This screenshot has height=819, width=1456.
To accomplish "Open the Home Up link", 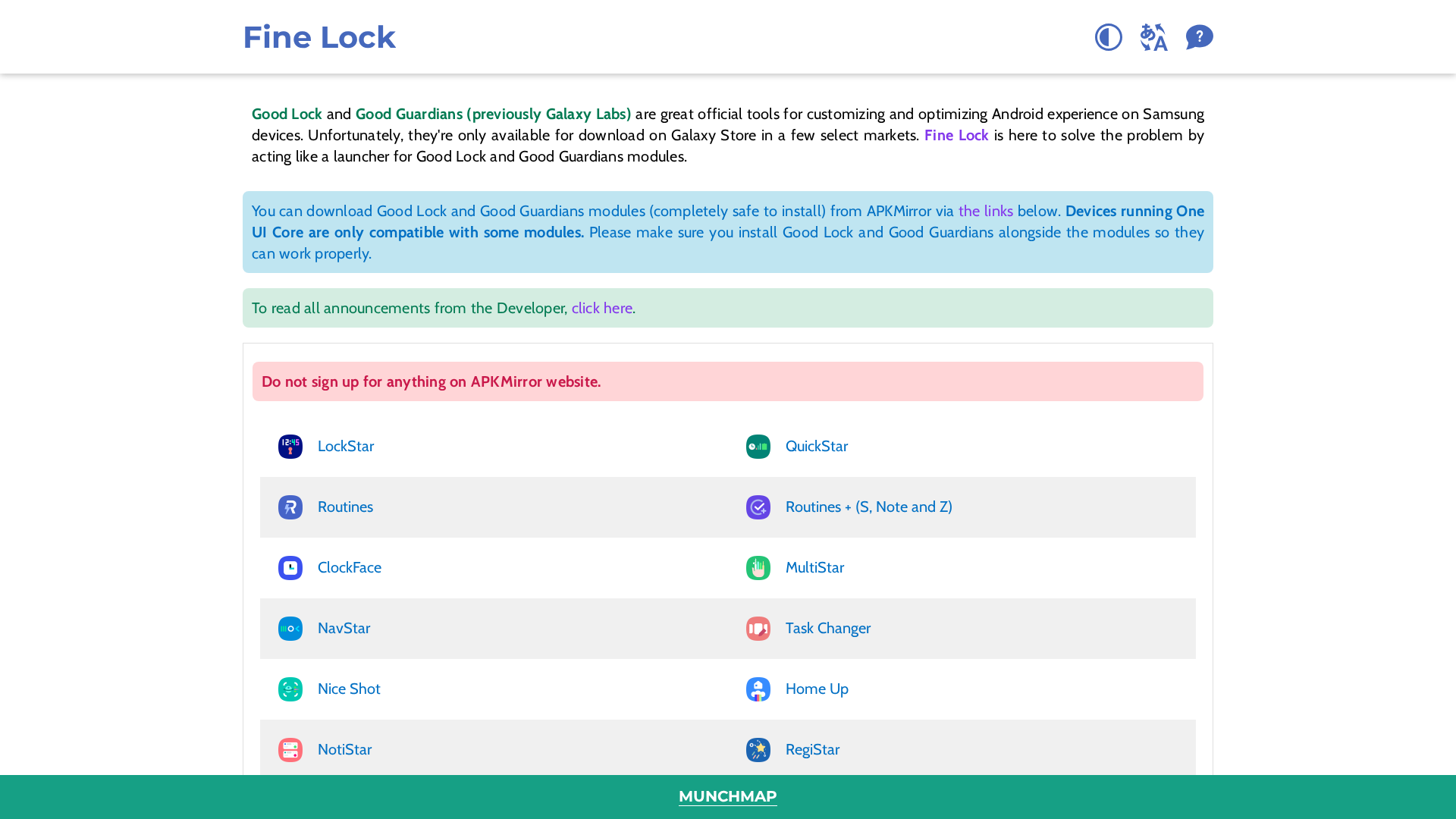I will pyautogui.click(x=817, y=689).
